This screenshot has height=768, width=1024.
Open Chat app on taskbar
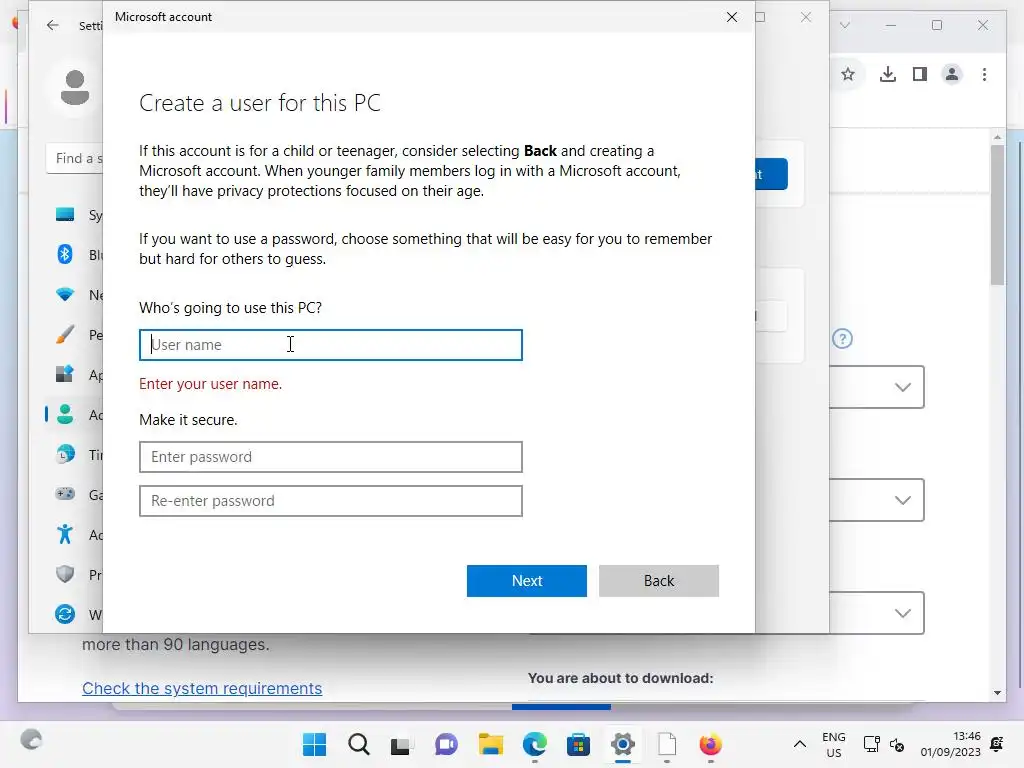click(446, 744)
